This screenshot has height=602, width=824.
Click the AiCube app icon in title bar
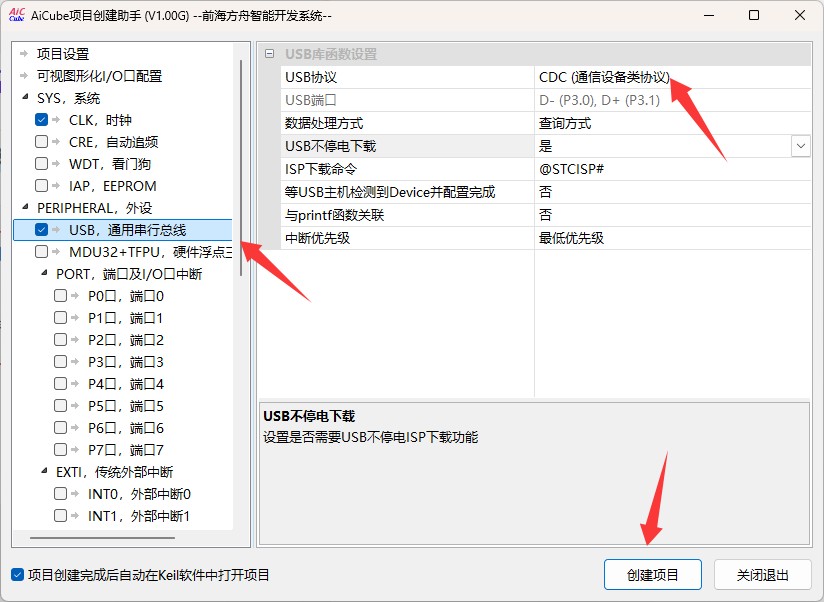coord(17,15)
